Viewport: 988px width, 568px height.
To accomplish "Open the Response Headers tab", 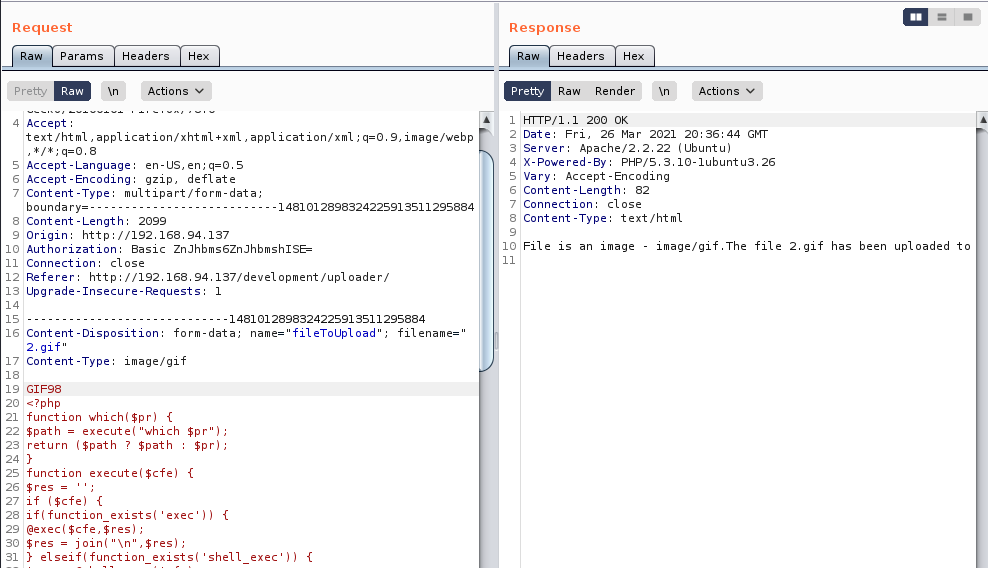I will coord(580,56).
